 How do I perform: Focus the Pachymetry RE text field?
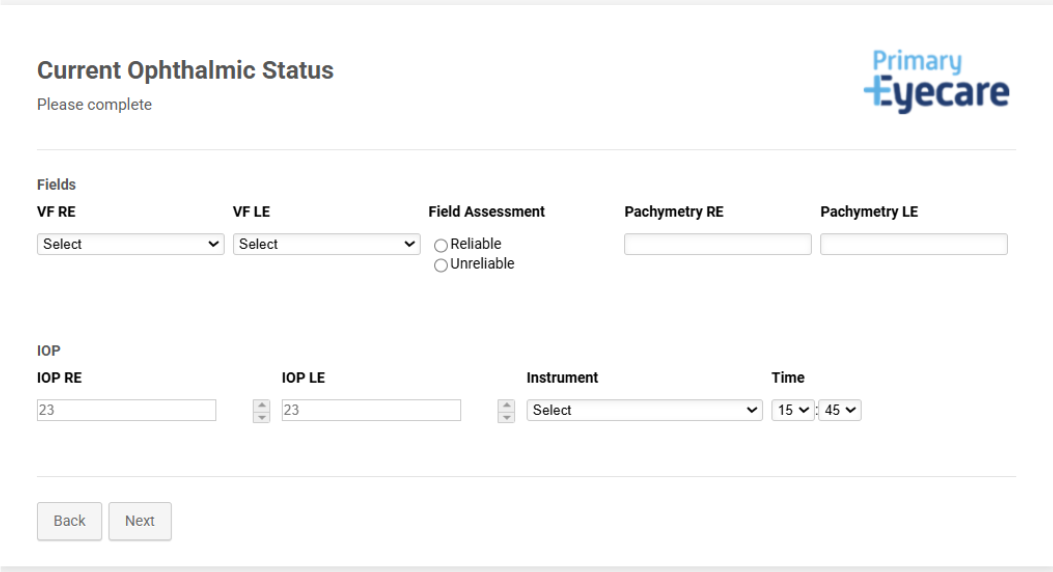click(718, 244)
